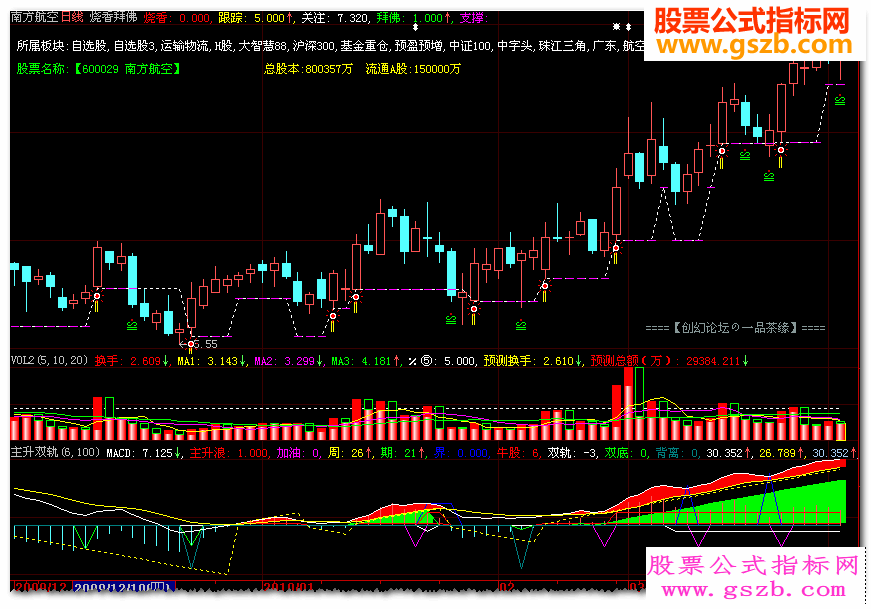The height and width of the screenshot is (609, 871).
Task: Open the pink www.gszb.com link
Action: point(754,590)
